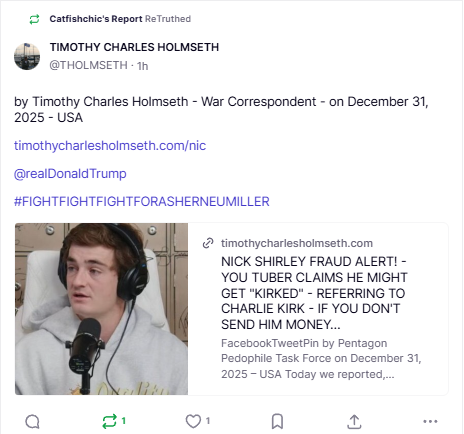The width and height of the screenshot is (464, 434).
Task: Open the 1h post timestamp
Action: pyautogui.click(x=142, y=66)
